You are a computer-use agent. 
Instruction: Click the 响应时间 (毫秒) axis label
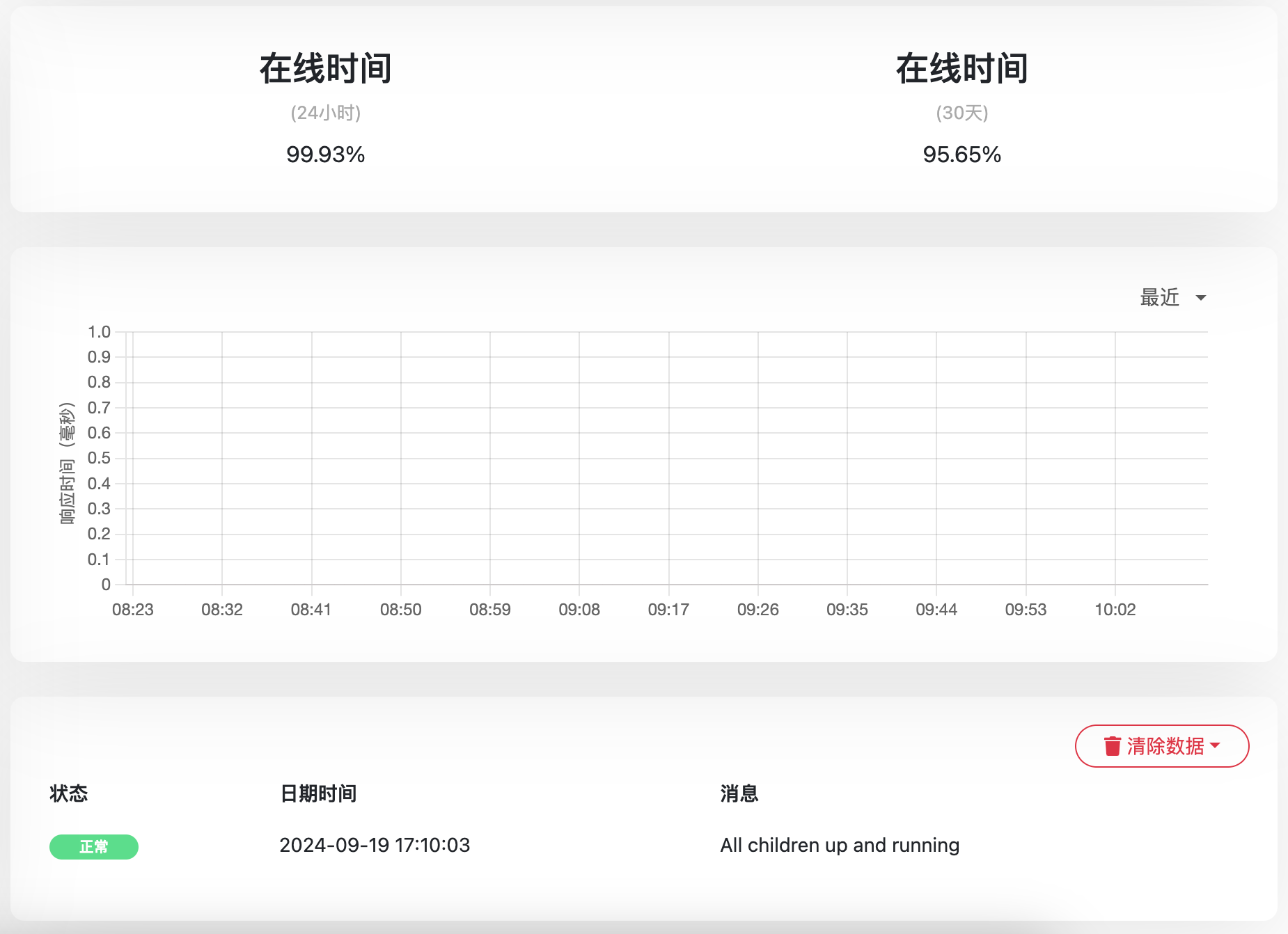(x=67, y=463)
